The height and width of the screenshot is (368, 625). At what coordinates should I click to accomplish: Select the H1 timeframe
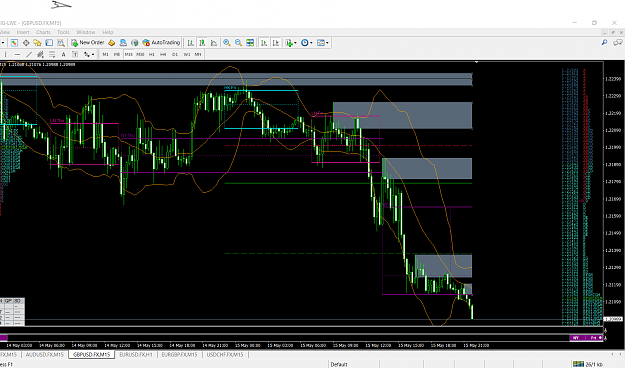click(x=151, y=54)
